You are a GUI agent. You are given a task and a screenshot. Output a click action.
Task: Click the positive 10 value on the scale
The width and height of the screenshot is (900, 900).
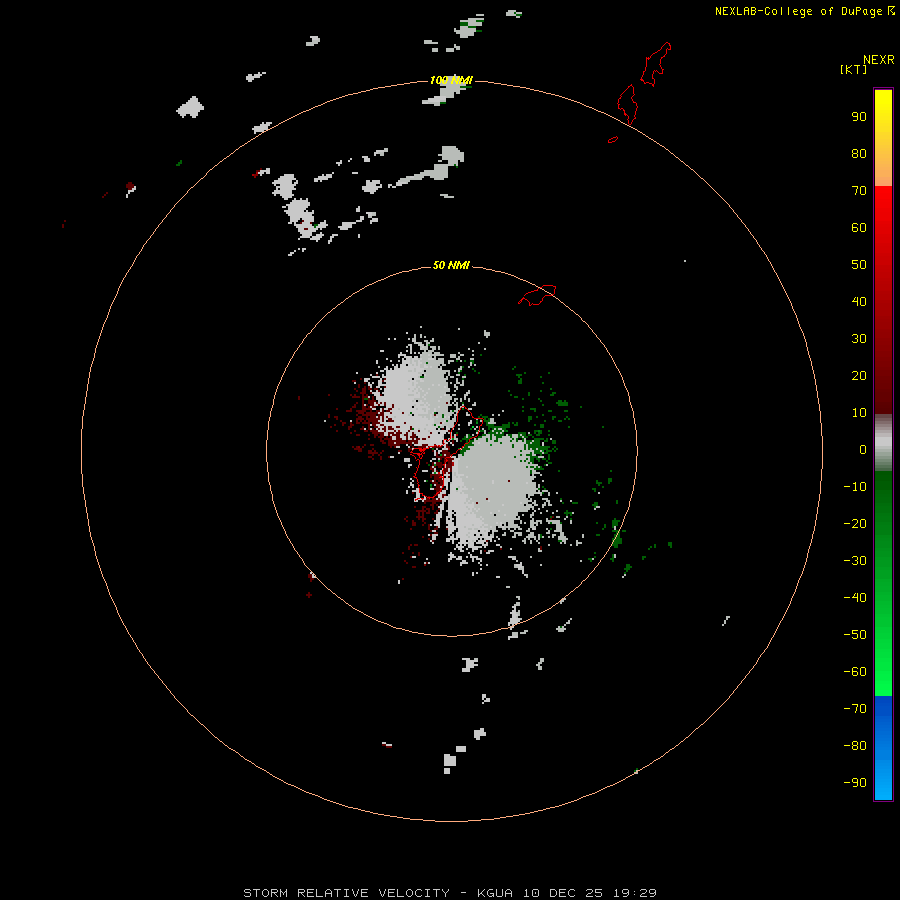[x=859, y=413]
